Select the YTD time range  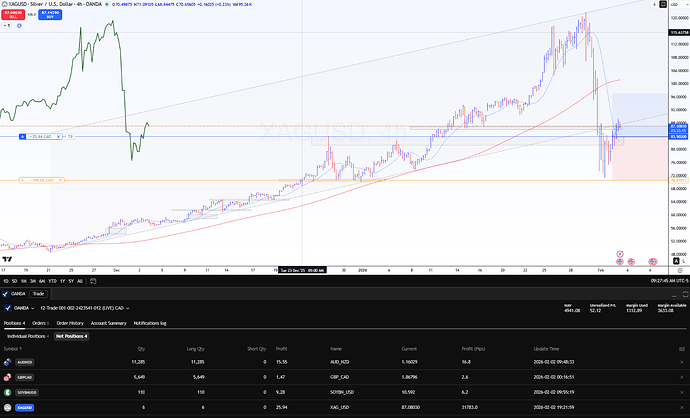(52, 281)
